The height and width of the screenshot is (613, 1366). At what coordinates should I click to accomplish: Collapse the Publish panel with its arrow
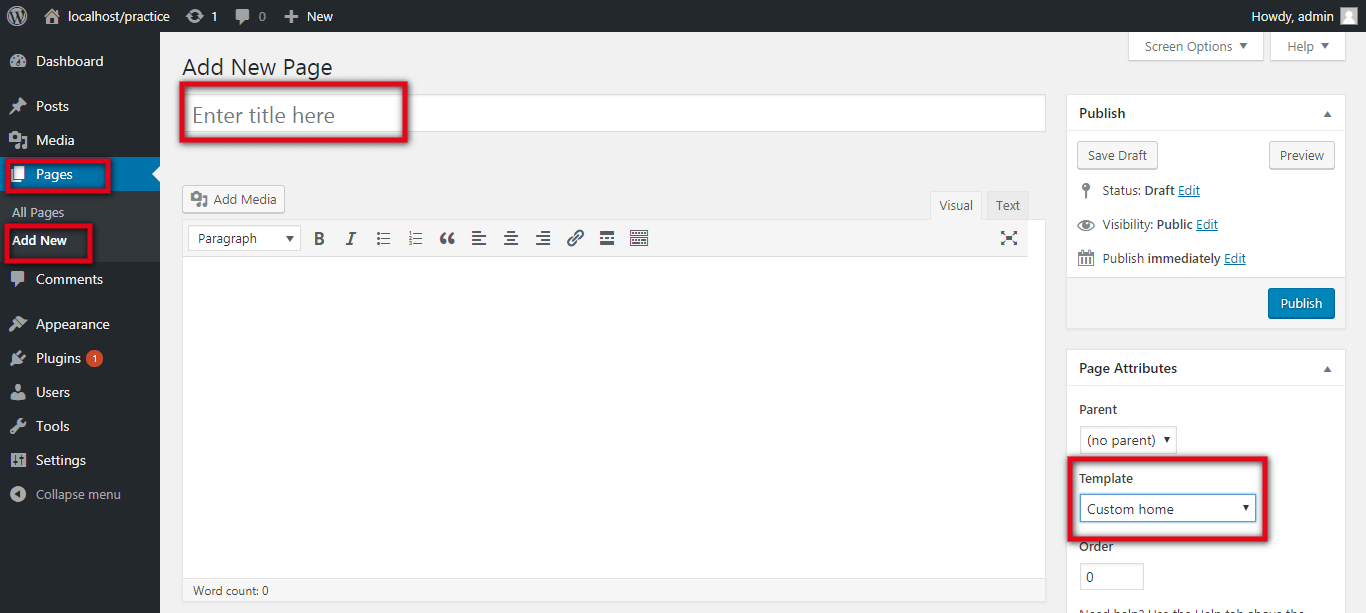pyautogui.click(x=1327, y=114)
